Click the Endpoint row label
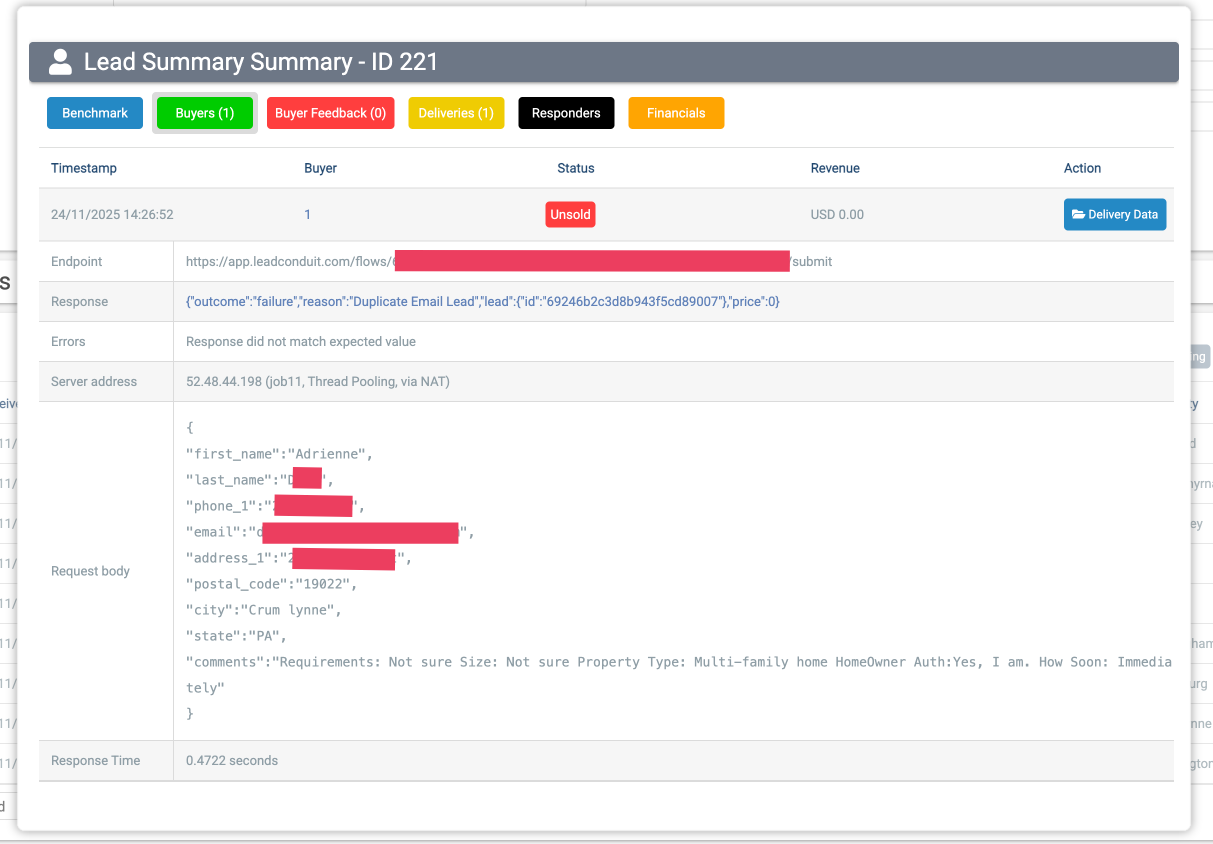Image resolution: width=1213 pixels, height=844 pixels. tap(77, 261)
